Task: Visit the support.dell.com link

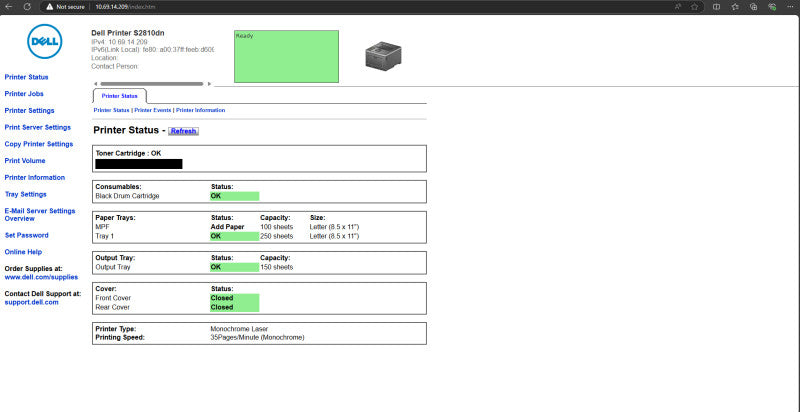Action: point(32,302)
